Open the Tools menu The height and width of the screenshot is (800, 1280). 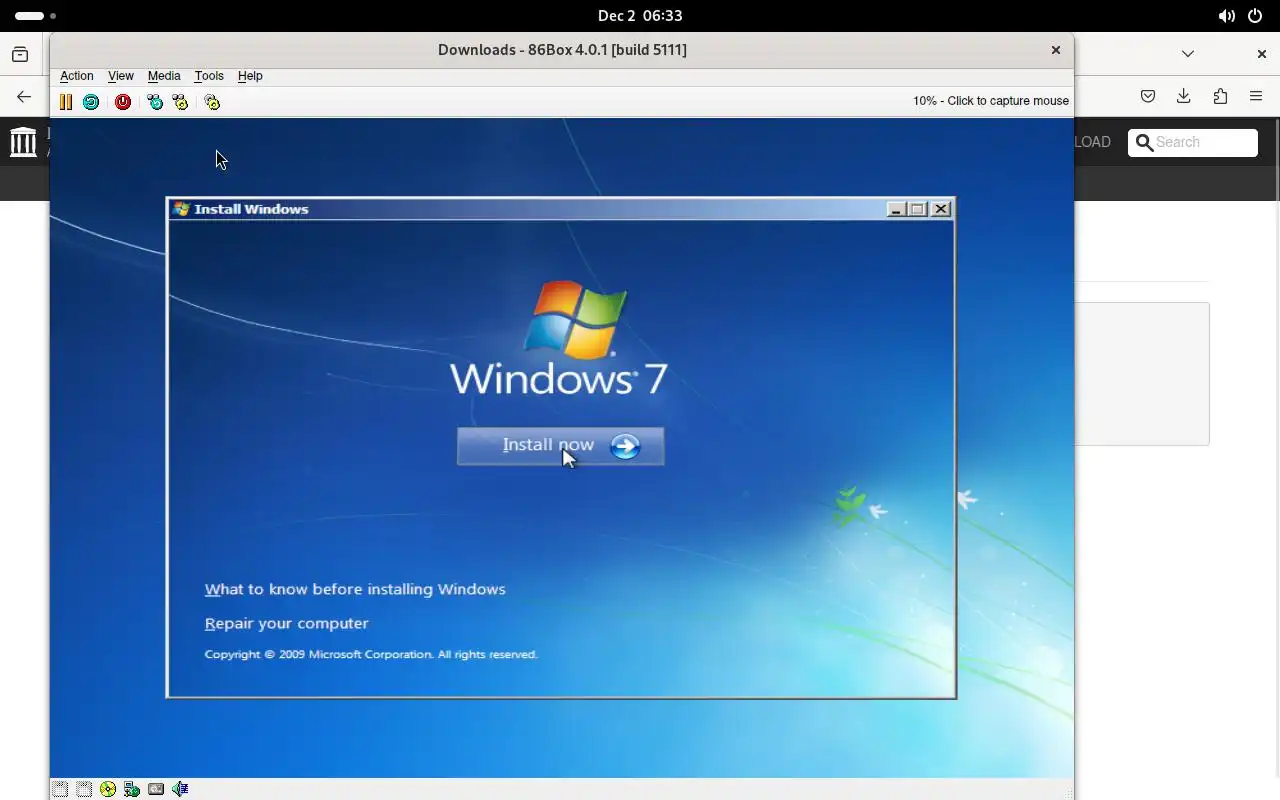(x=209, y=76)
